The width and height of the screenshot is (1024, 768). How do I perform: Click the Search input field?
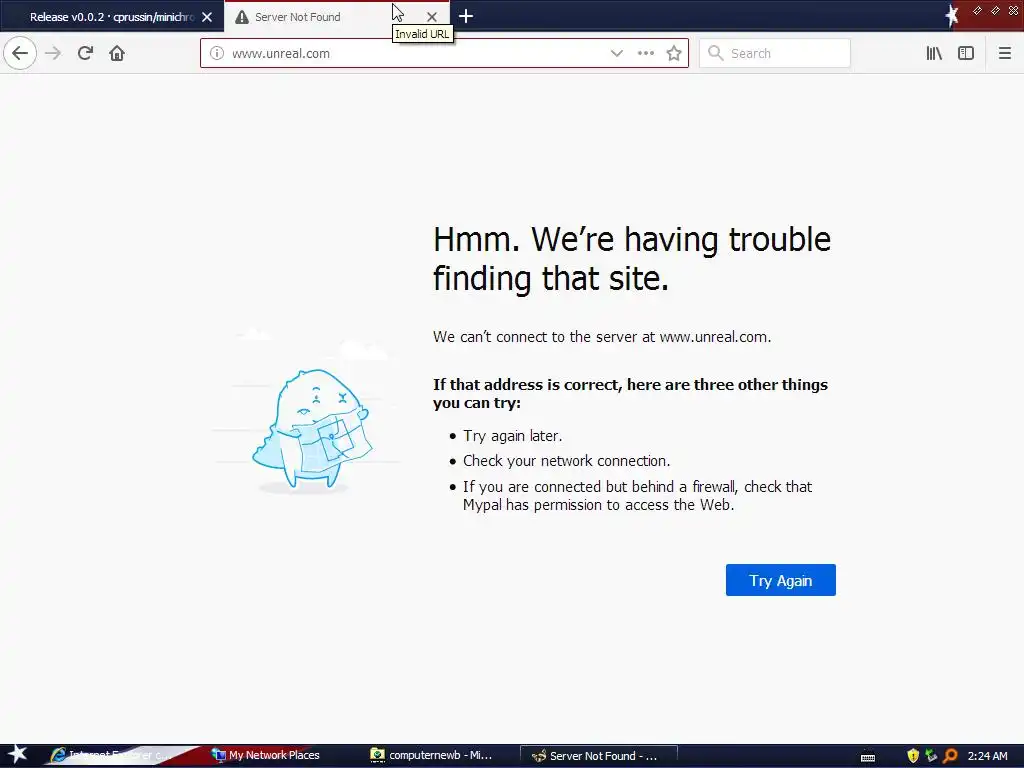(775, 54)
